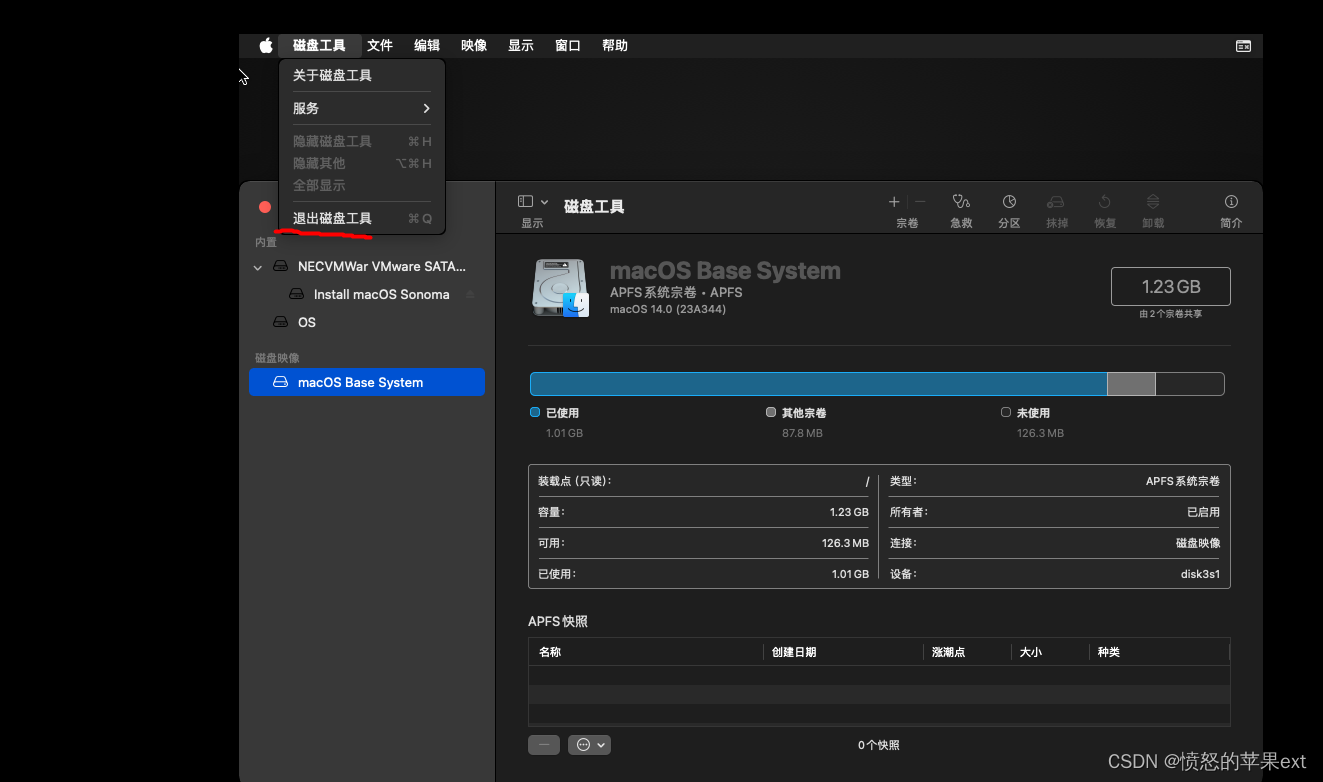Eject Install macOS Sonoma volume
The height and width of the screenshot is (782, 1323).
tap(470, 294)
